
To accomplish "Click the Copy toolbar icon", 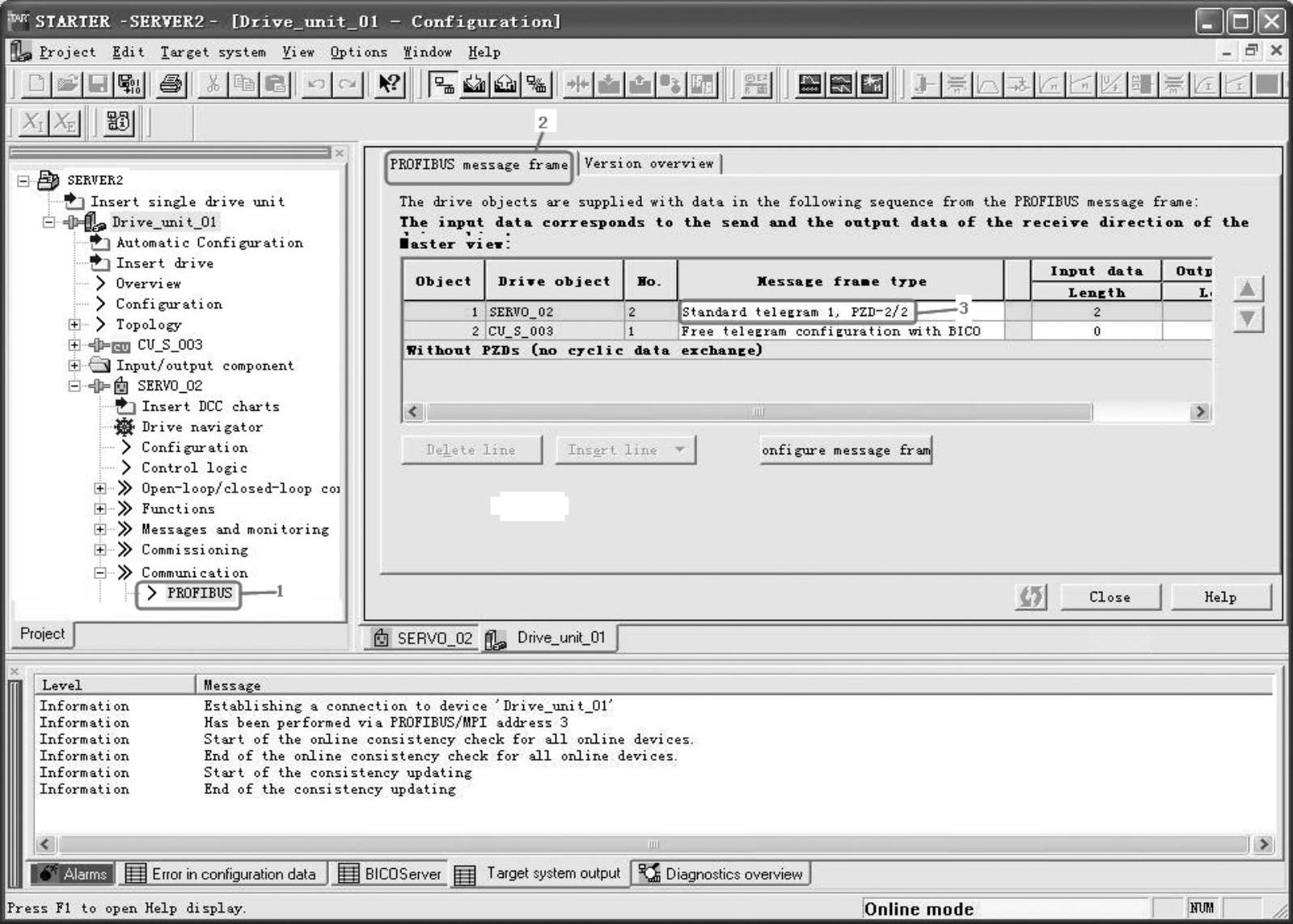I will pos(243,84).
